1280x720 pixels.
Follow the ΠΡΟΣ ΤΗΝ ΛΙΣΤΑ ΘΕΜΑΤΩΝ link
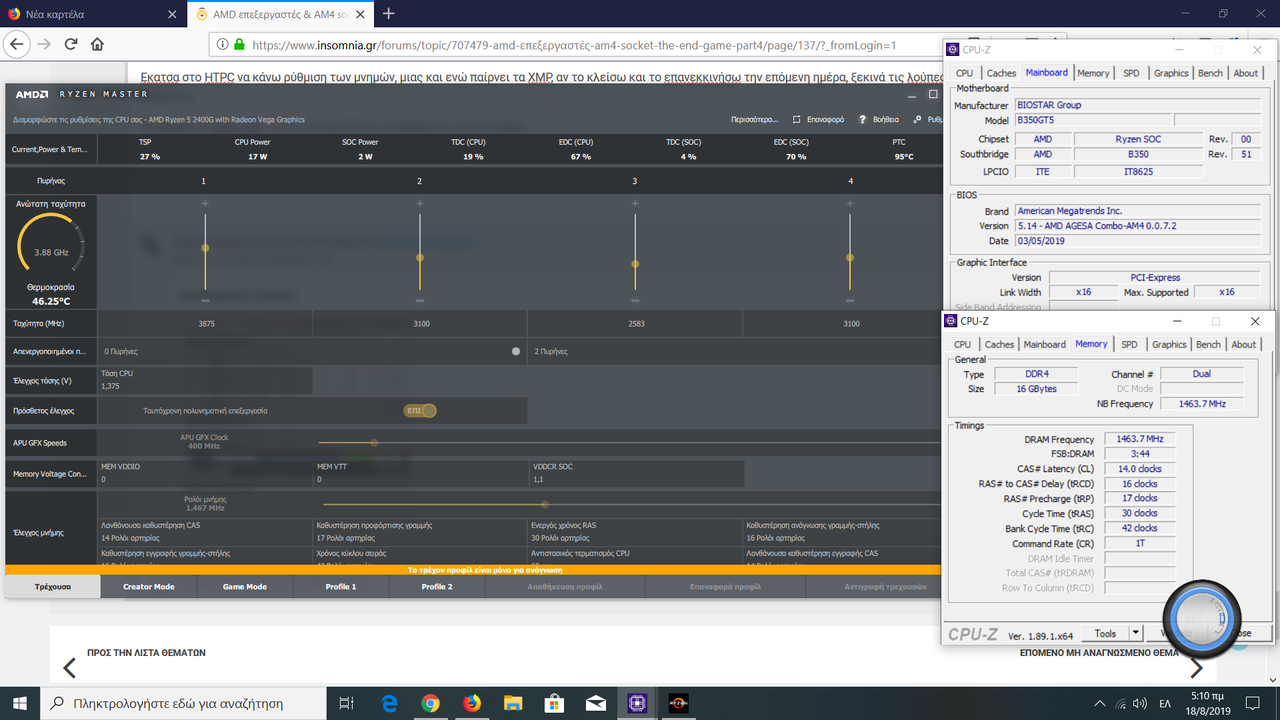(x=146, y=652)
